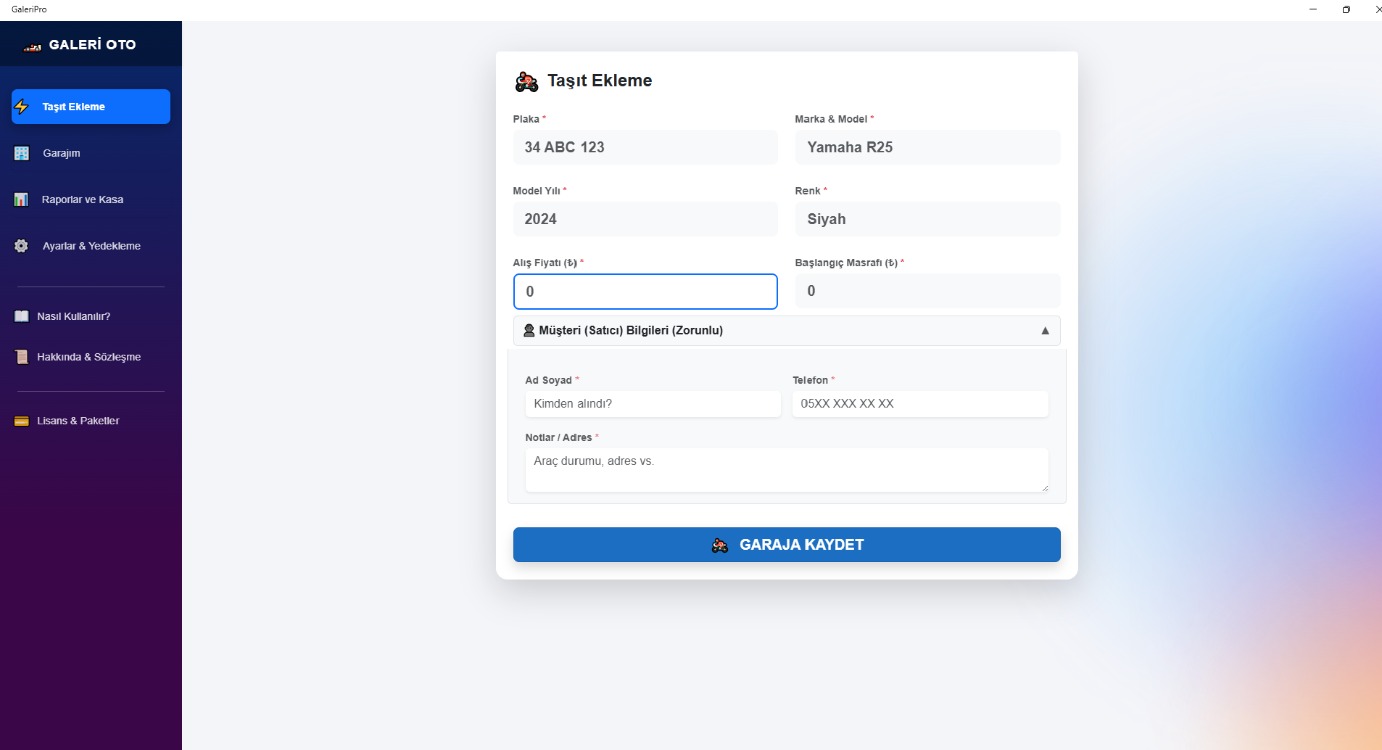Focus the Renk input field
Image resolution: width=1382 pixels, height=750 pixels.
point(928,219)
